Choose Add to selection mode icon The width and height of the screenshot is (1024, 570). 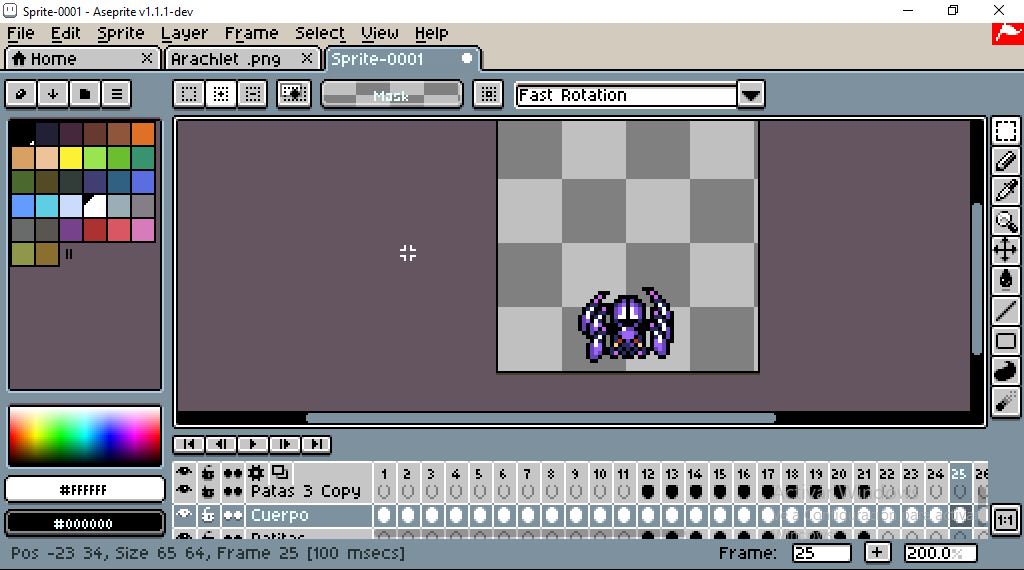click(221, 94)
